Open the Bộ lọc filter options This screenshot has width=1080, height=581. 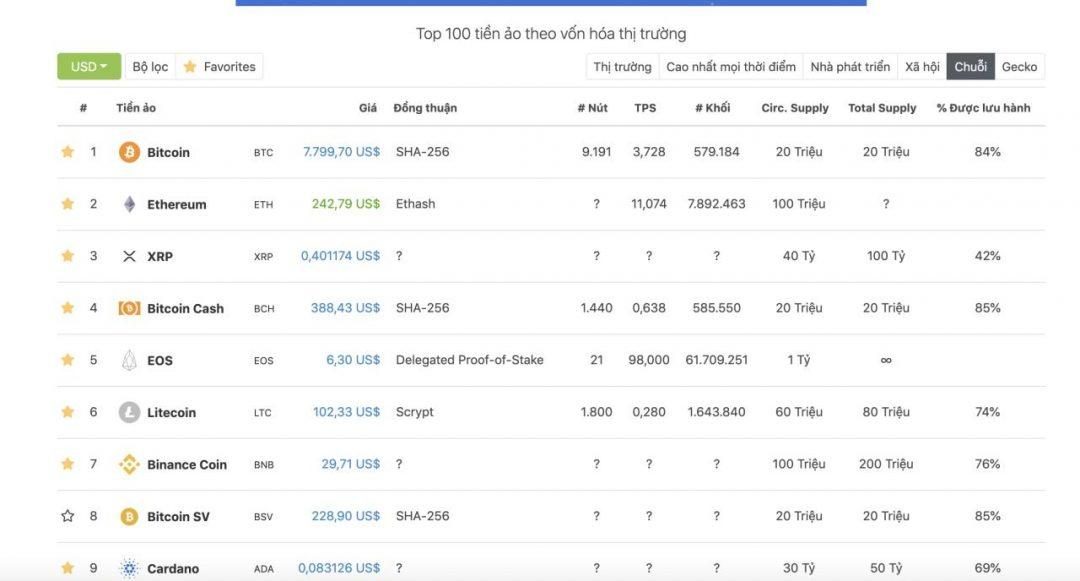coord(150,67)
